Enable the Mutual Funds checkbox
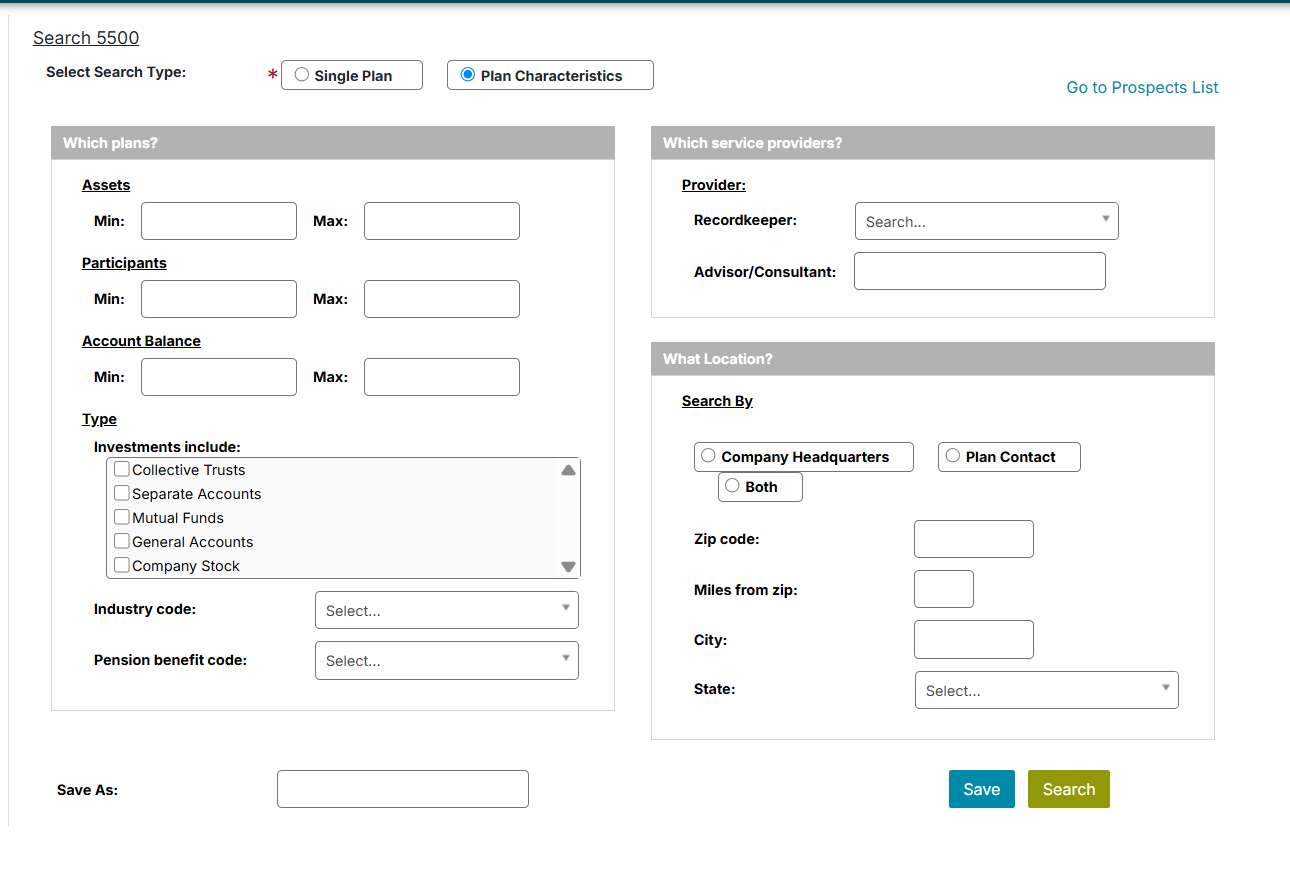The image size is (1290, 884). pyautogui.click(x=122, y=517)
